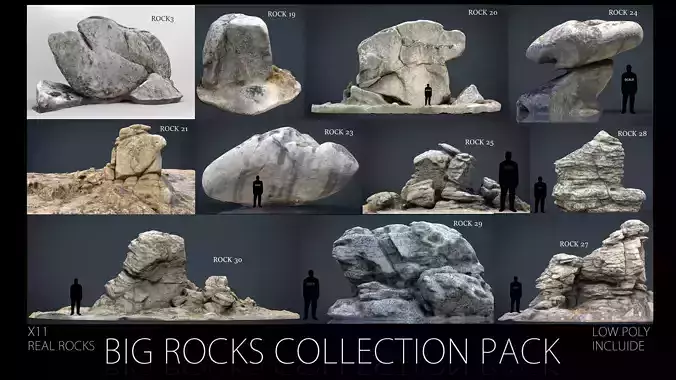This screenshot has height=380, width=676.
Task: Open the ROCK 24 mushroom-shaped rock
Action: coord(579,71)
